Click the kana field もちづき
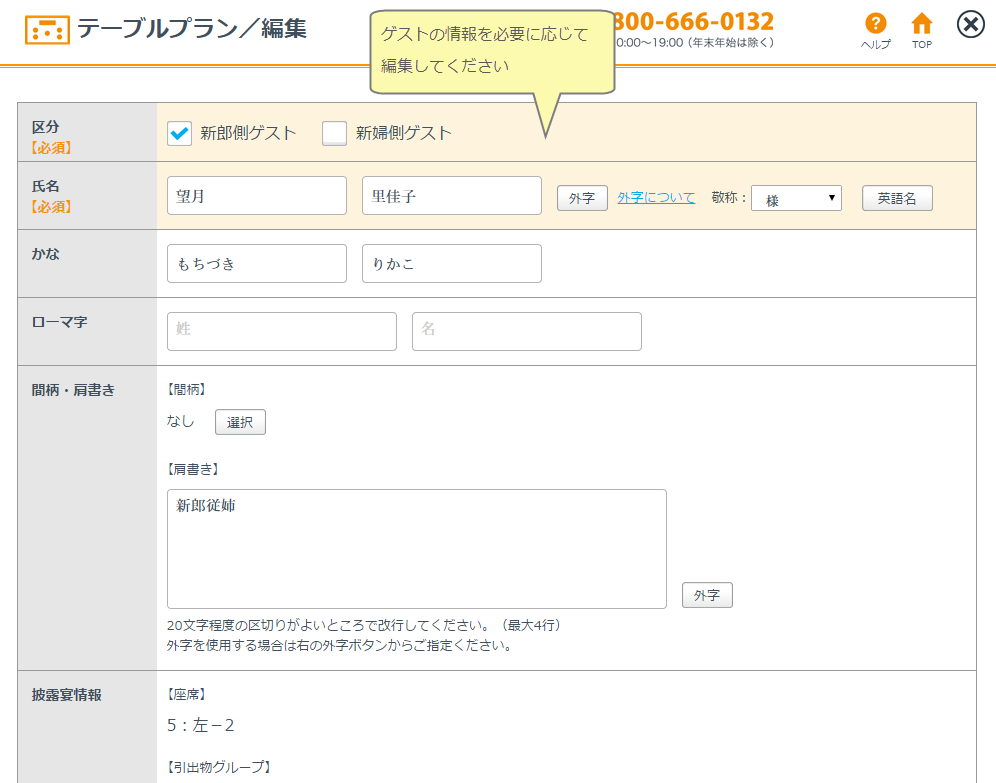 pyautogui.click(x=257, y=264)
